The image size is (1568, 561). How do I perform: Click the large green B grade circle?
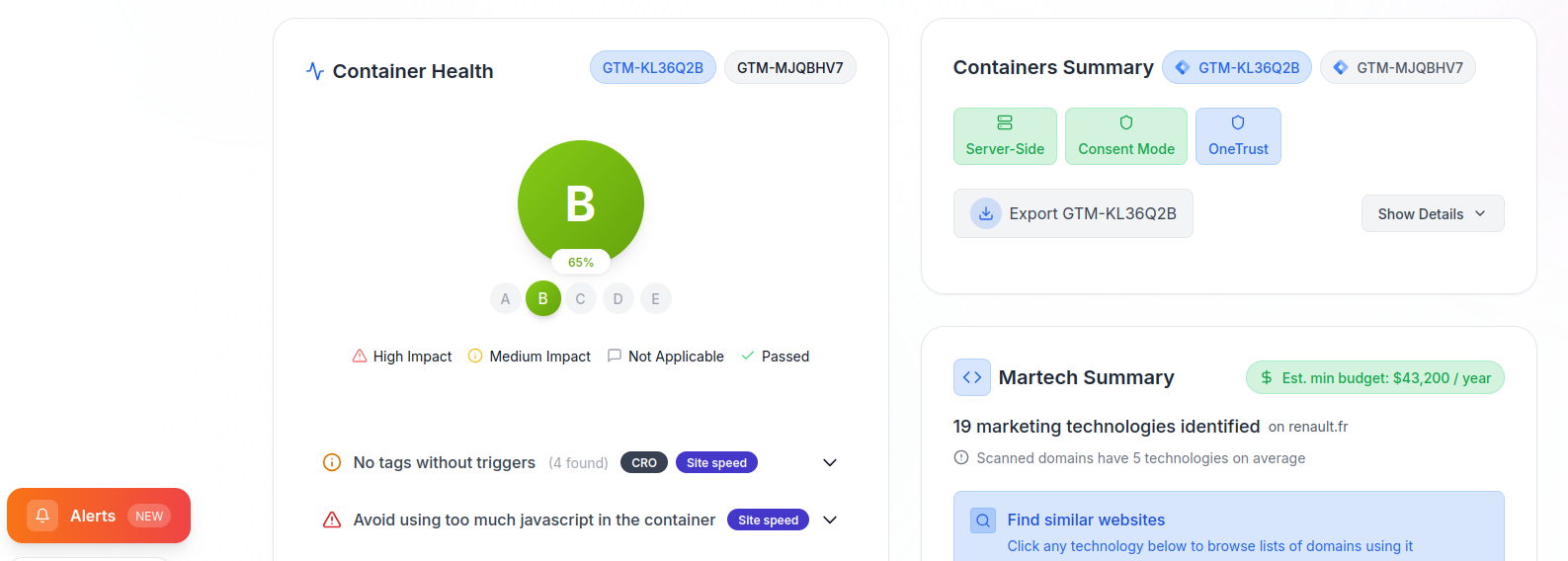pyautogui.click(x=581, y=202)
